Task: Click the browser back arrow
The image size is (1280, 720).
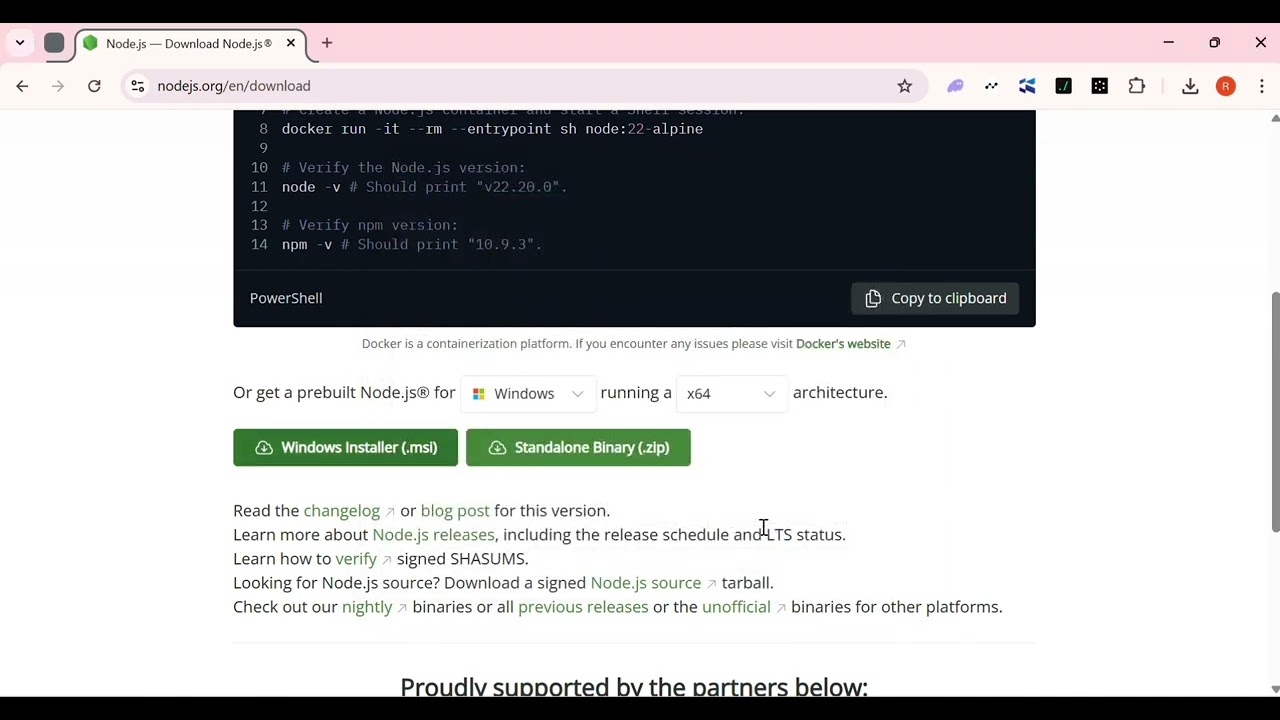Action: coord(22,86)
